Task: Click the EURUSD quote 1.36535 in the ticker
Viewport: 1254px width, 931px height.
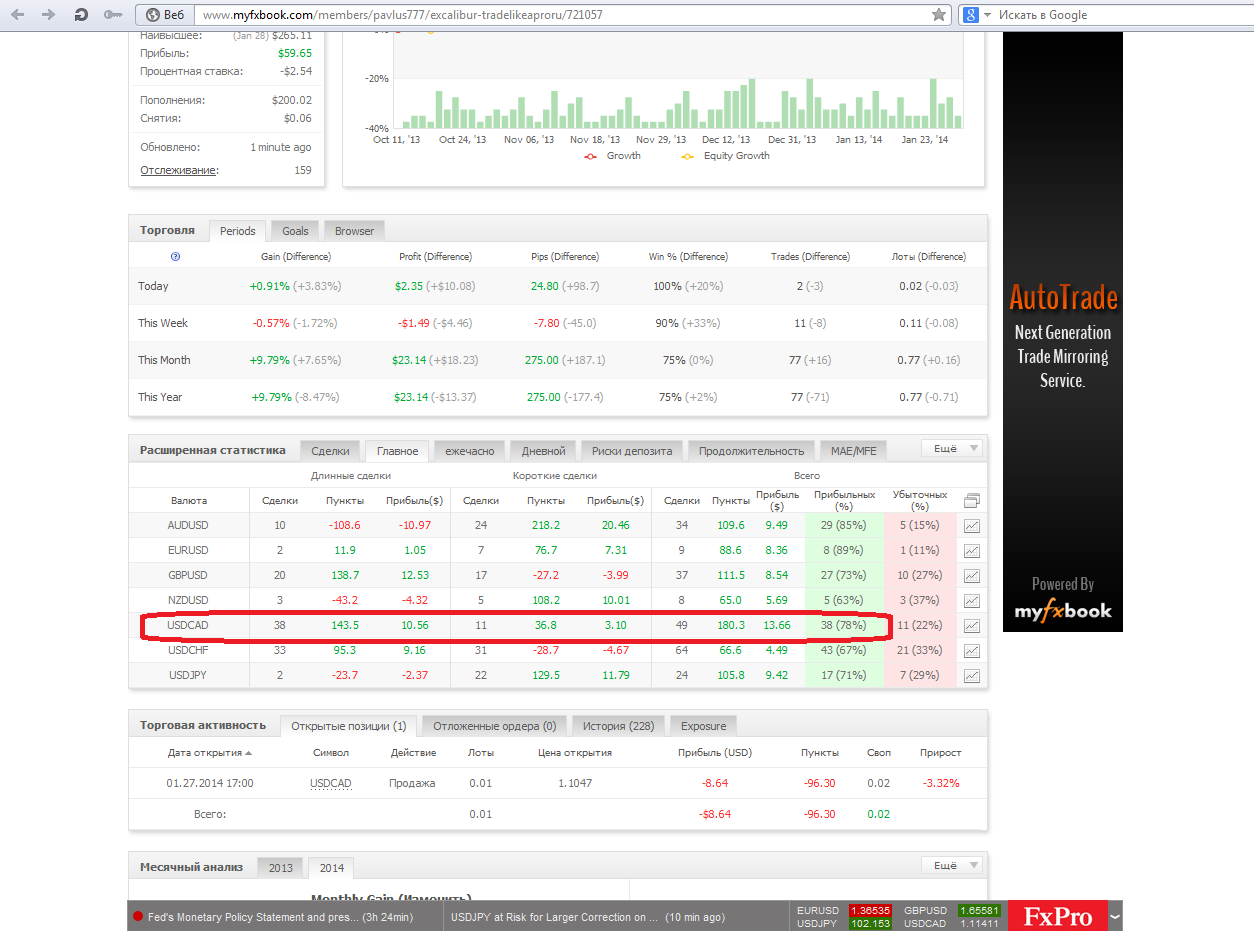Action: [x=869, y=910]
